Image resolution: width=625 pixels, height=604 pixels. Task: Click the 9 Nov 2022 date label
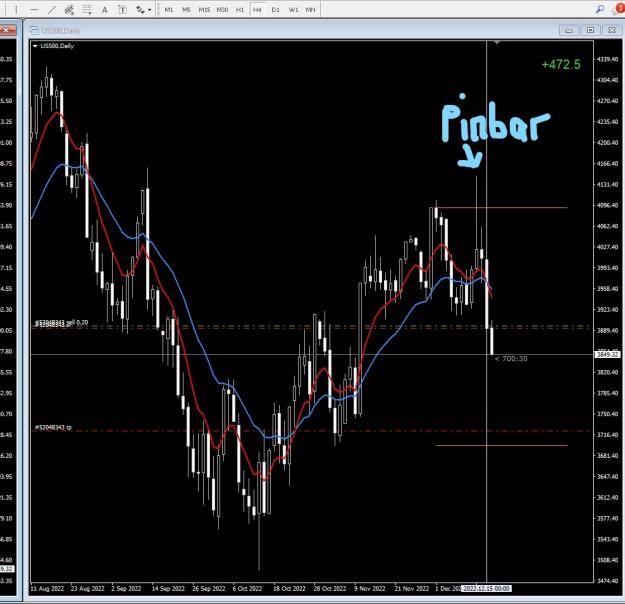[369, 589]
